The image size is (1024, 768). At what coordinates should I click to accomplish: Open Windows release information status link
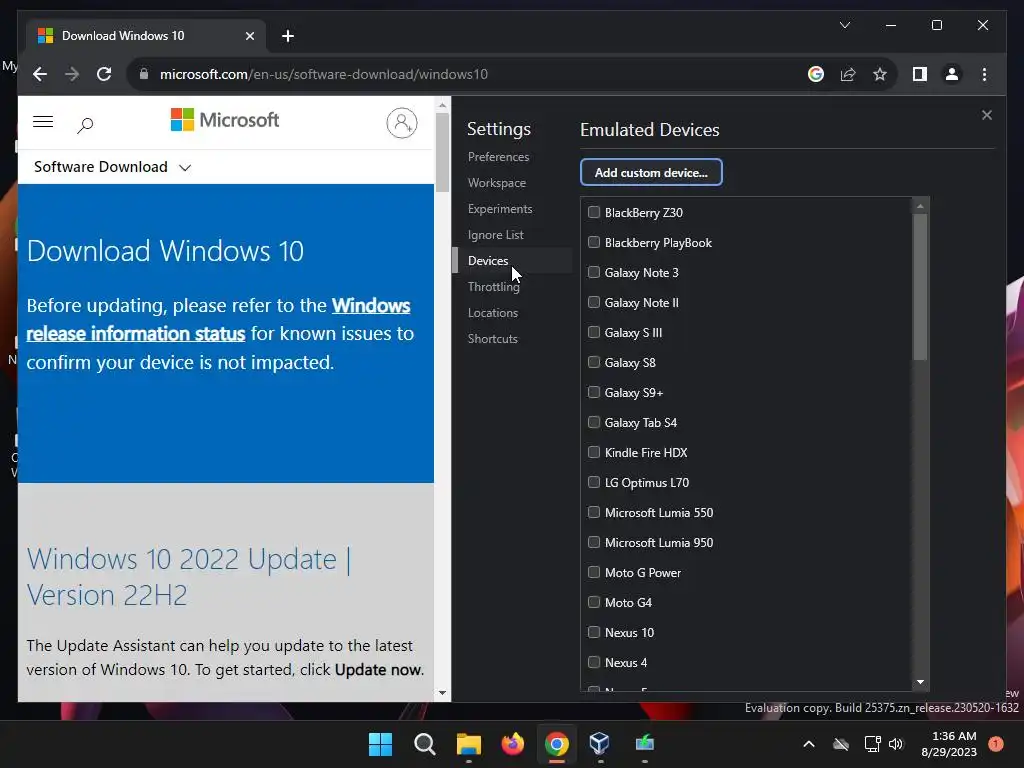click(x=218, y=319)
